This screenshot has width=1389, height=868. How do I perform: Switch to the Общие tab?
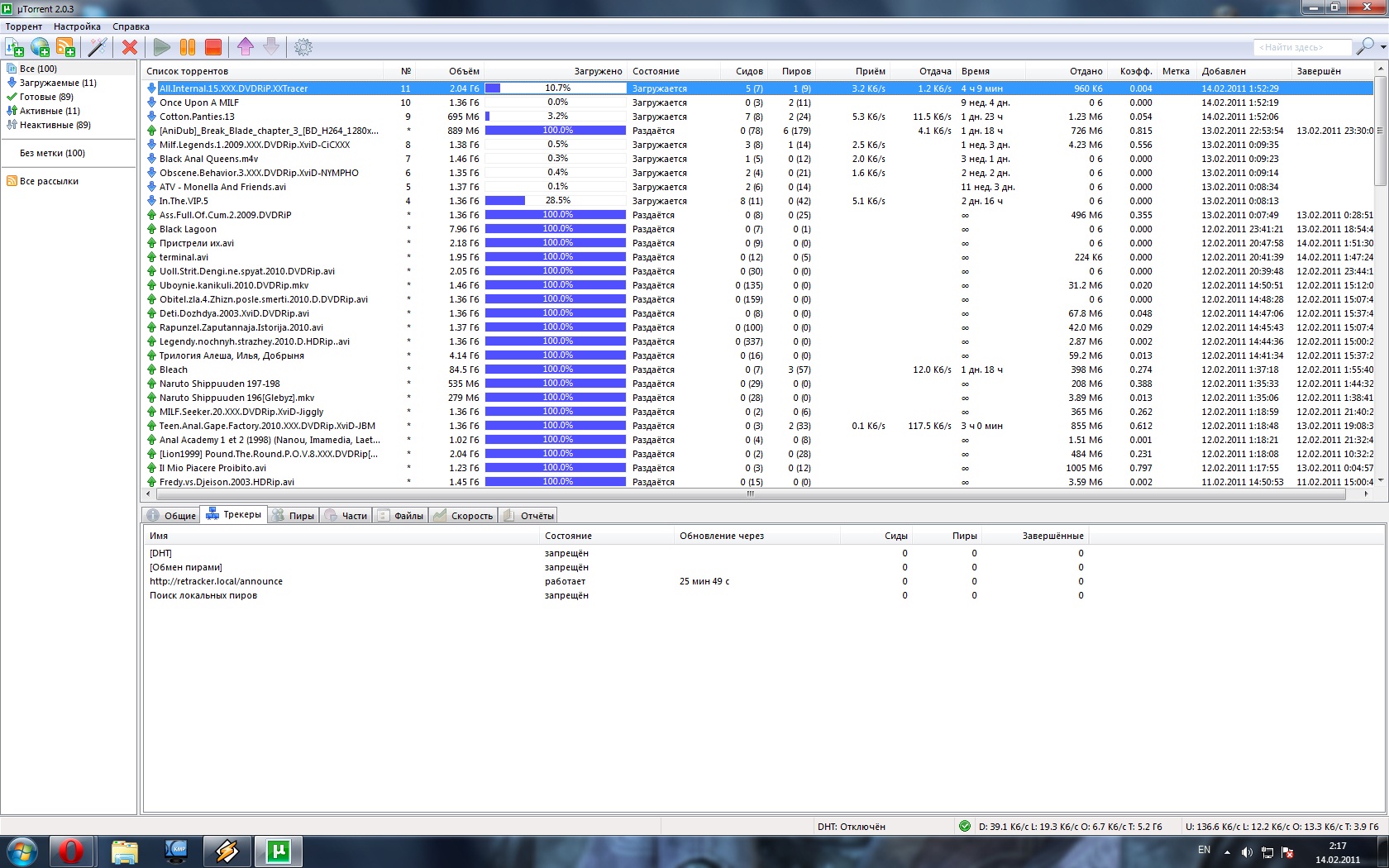click(x=172, y=516)
